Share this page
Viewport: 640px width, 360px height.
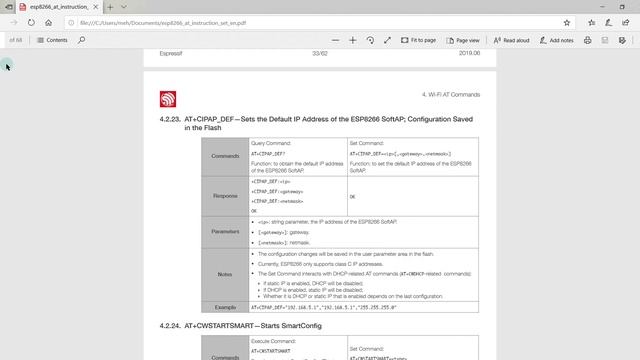(x=626, y=23)
